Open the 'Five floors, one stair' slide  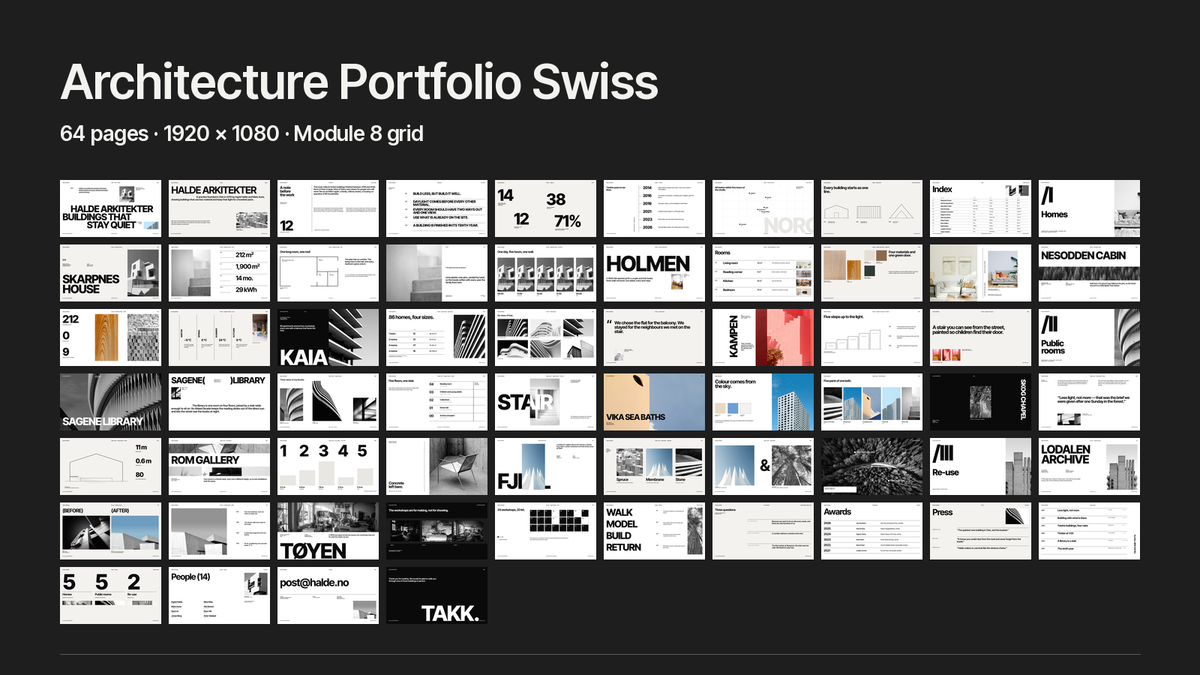click(x=437, y=402)
